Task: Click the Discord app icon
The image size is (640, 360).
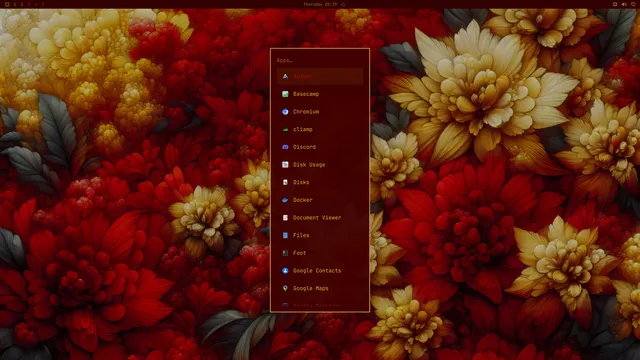Action: tap(285, 147)
